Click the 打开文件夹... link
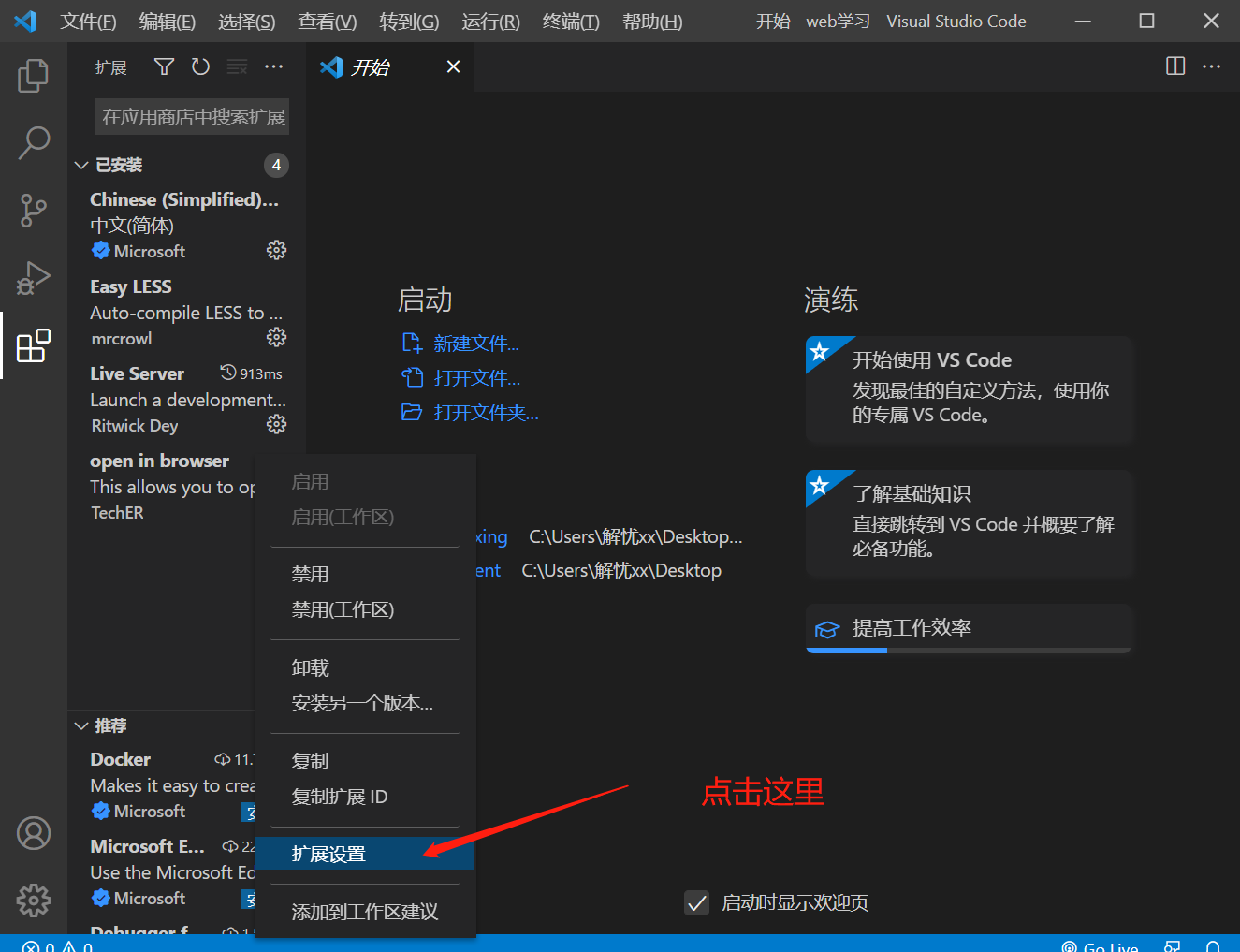The image size is (1240, 952). (x=486, y=413)
